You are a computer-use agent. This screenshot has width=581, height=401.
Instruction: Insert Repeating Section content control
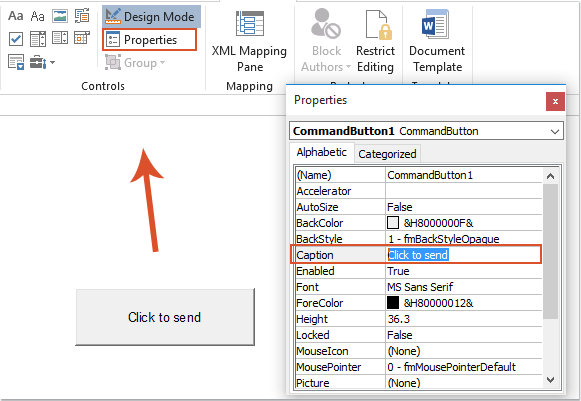16,62
